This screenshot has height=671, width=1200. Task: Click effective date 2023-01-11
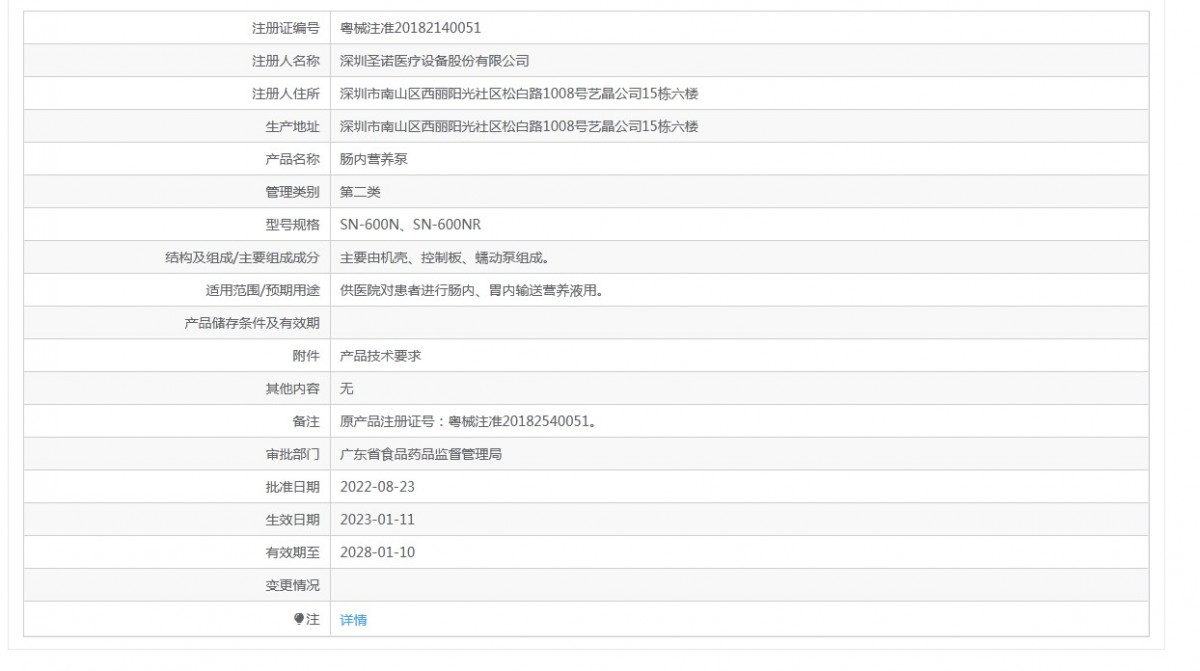pyautogui.click(x=377, y=520)
